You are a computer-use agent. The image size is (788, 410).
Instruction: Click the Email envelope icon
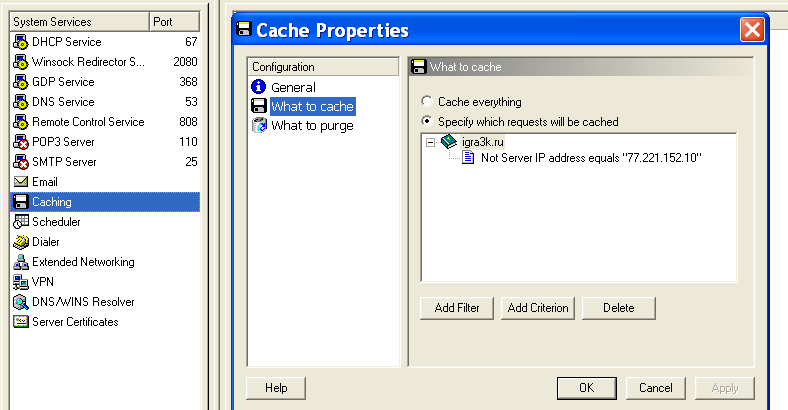pyautogui.click(x=21, y=182)
